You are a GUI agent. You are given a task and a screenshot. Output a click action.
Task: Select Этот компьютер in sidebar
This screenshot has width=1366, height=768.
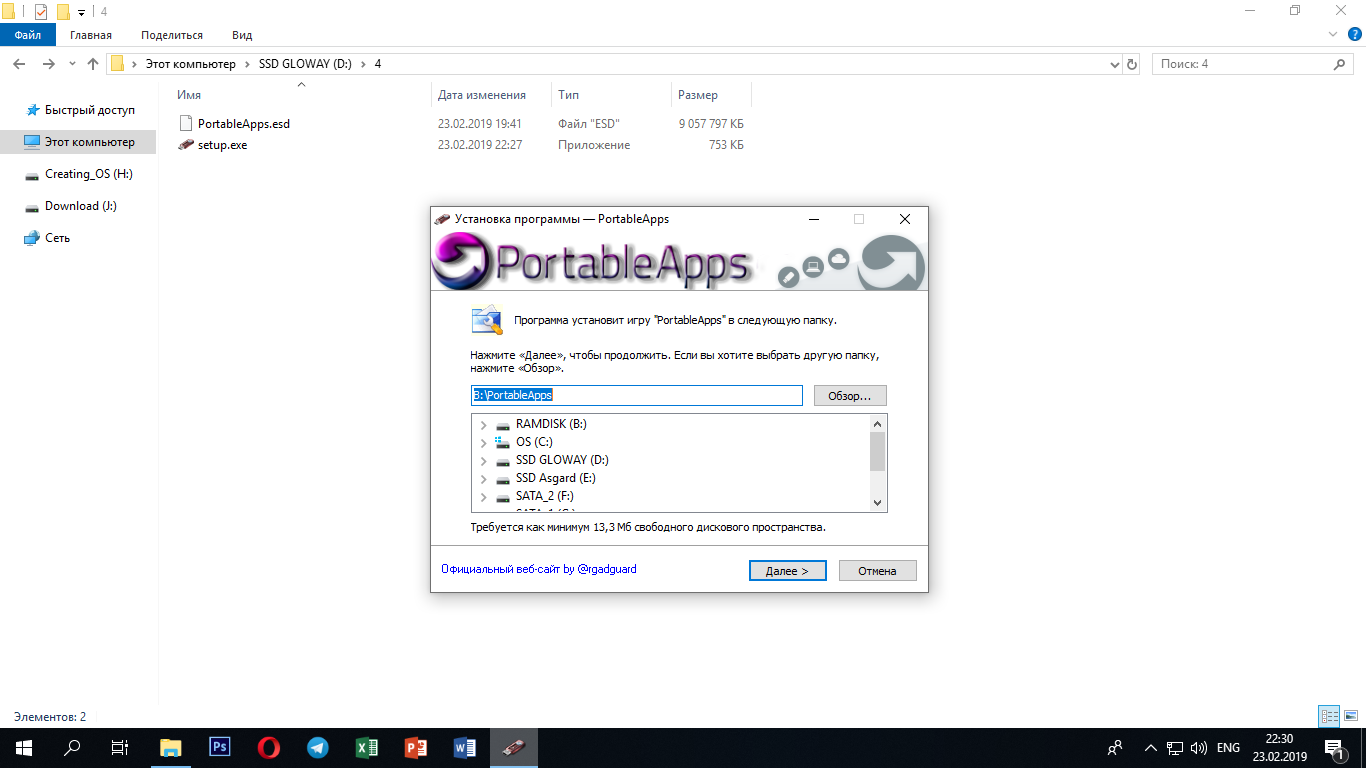coord(80,142)
